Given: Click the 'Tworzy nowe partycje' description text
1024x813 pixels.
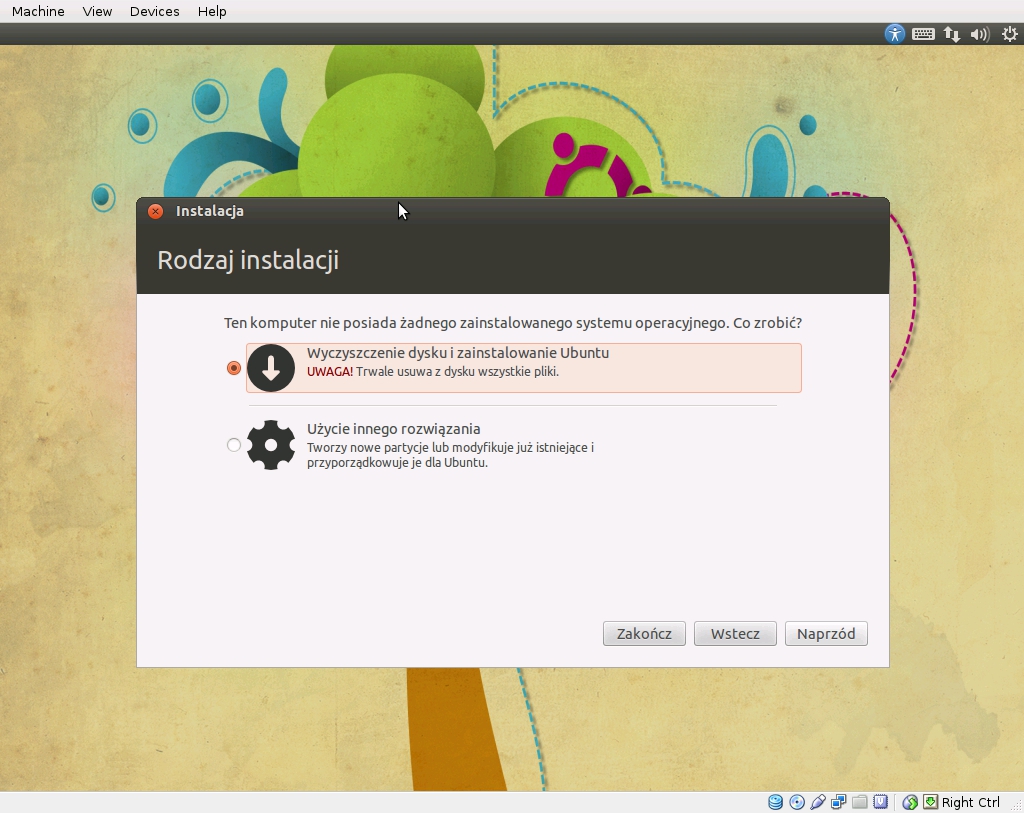Looking at the screenshot, I should point(451,455).
